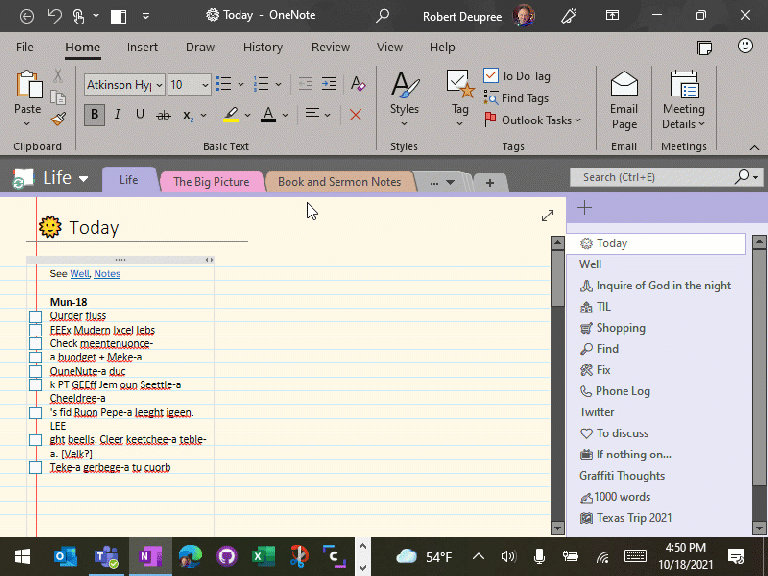Select the Shopping page in page list
Viewport: 768px width, 576px height.
[x=620, y=328]
